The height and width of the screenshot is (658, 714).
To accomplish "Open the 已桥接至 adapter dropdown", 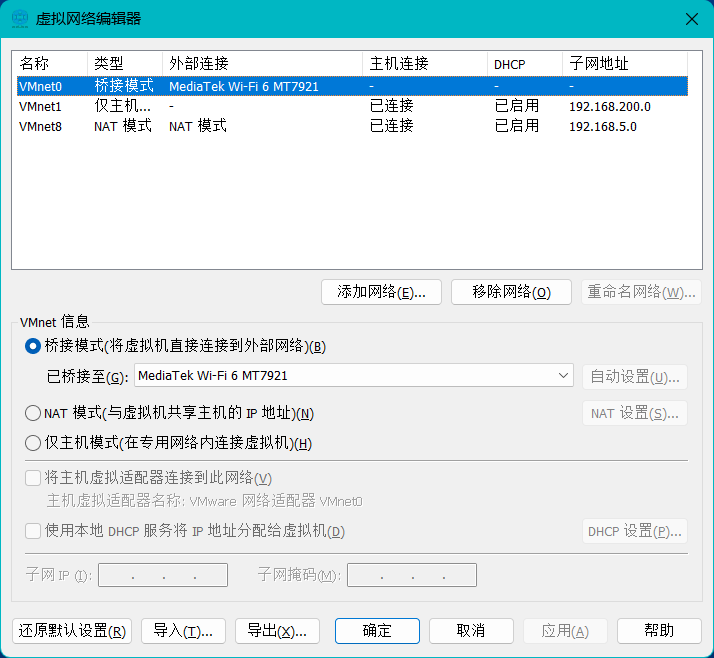I will coord(354,376).
